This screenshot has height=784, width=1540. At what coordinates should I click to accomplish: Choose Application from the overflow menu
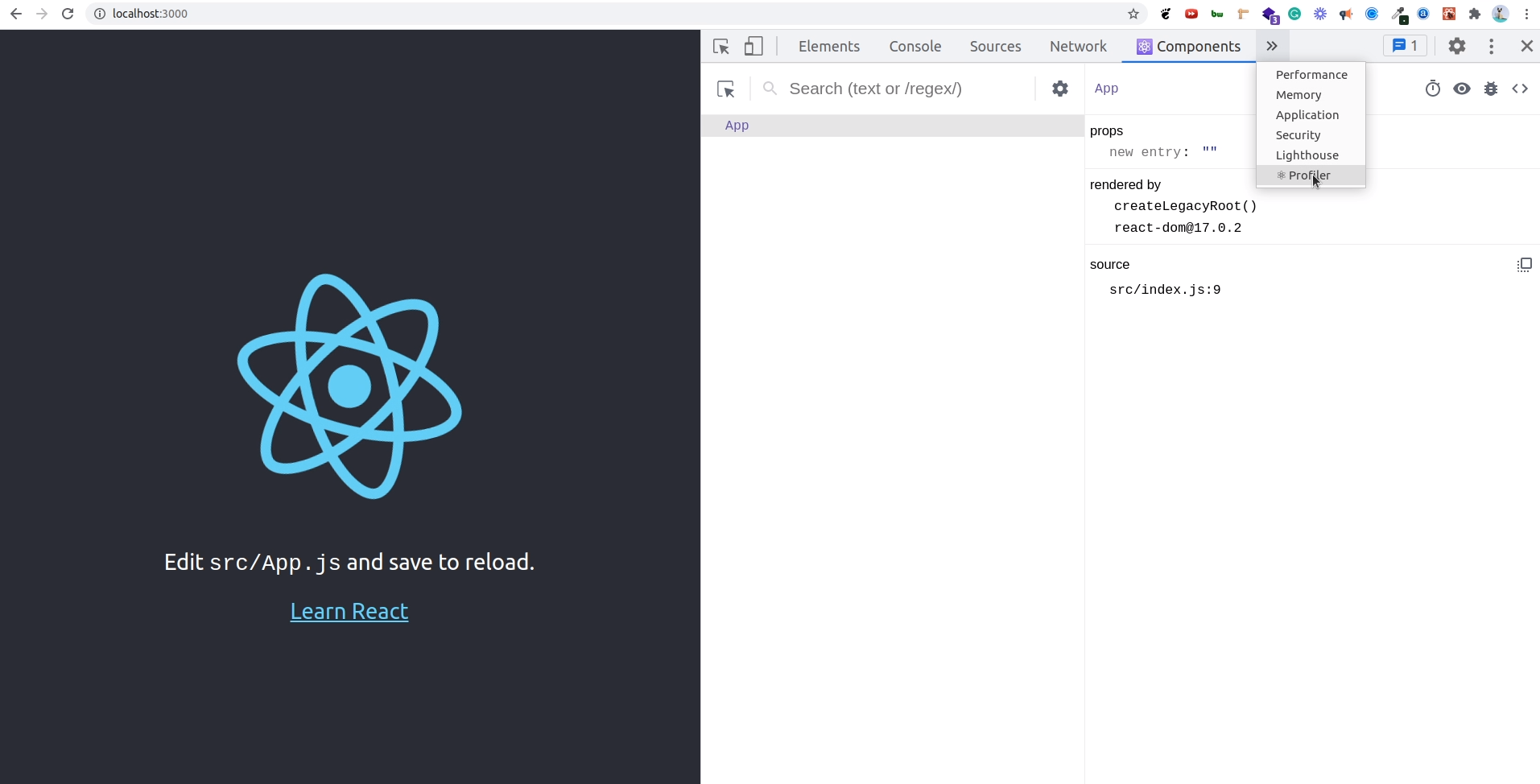coord(1311,115)
